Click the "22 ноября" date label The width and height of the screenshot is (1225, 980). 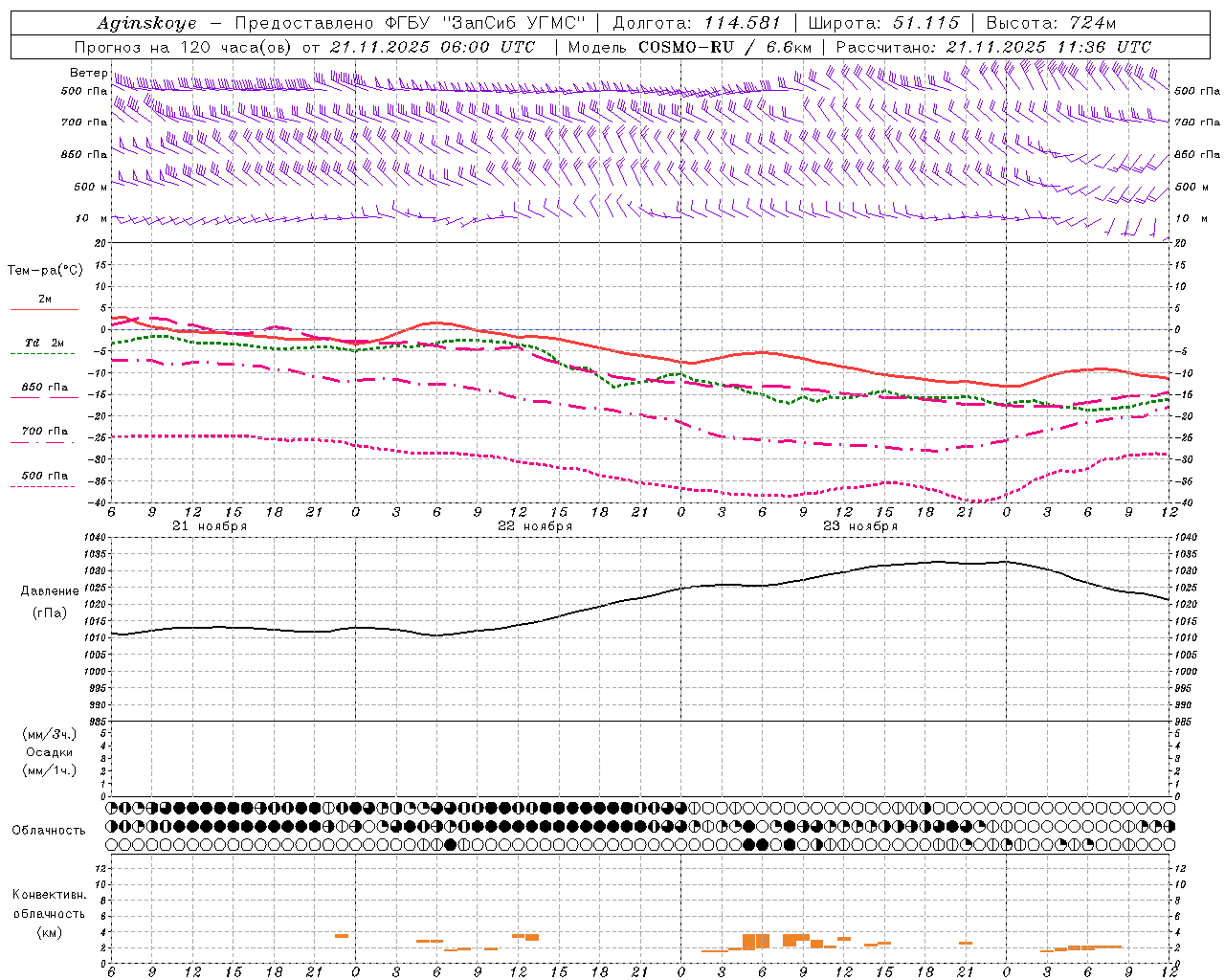pos(535,526)
